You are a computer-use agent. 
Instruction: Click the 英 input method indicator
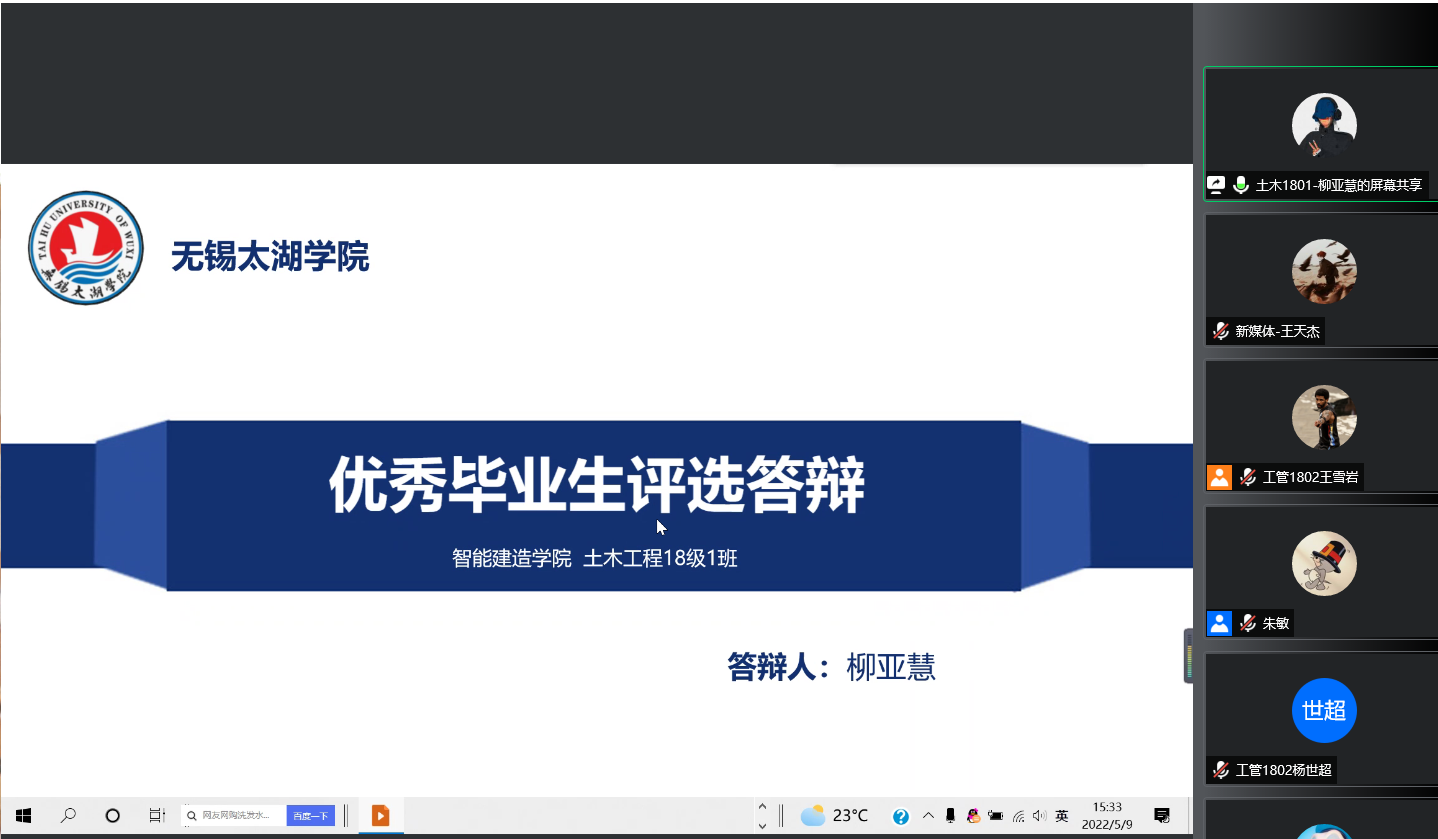coord(1061,815)
